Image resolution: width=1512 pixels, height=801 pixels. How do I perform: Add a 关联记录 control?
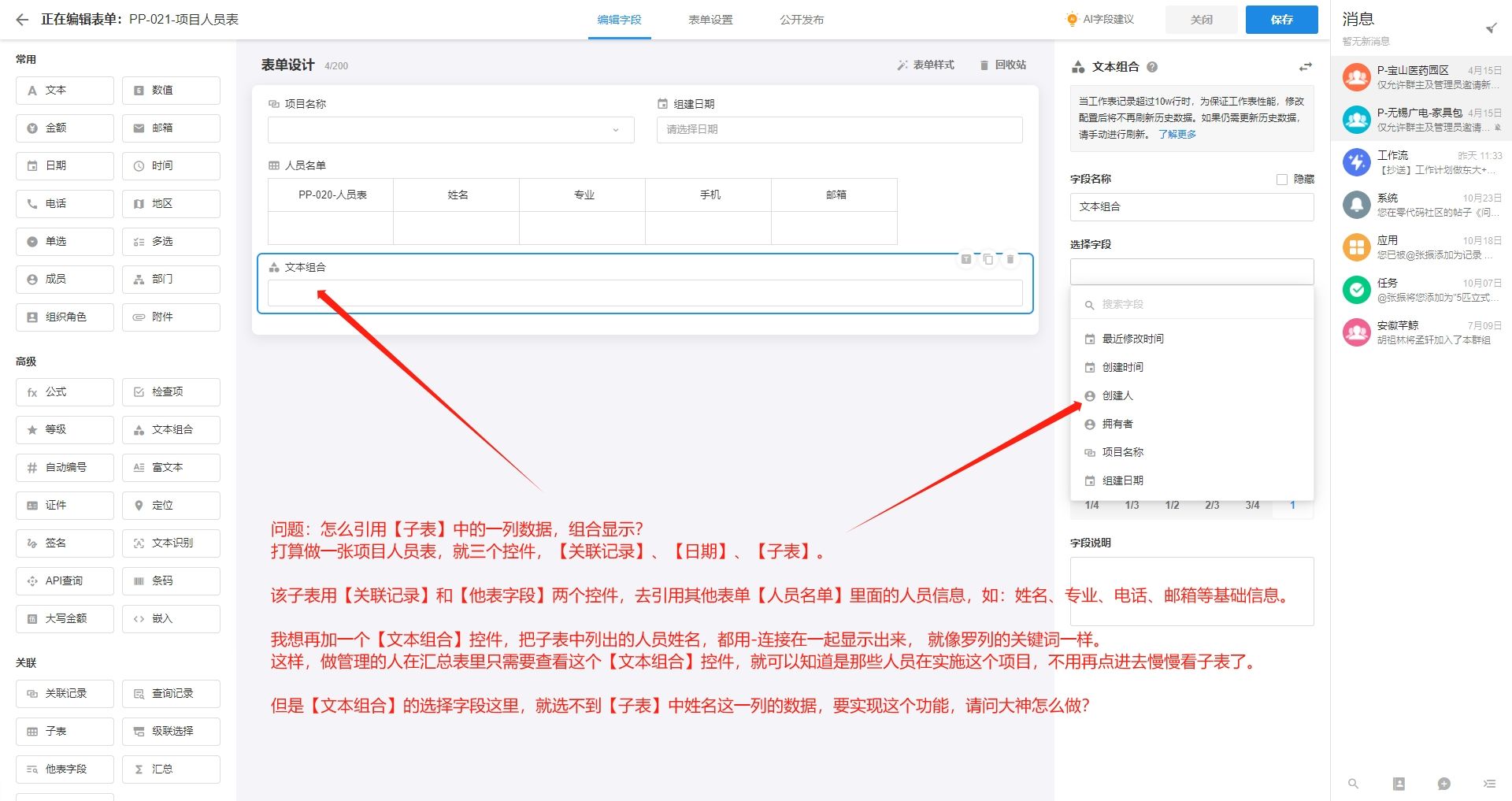coord(64,694)
